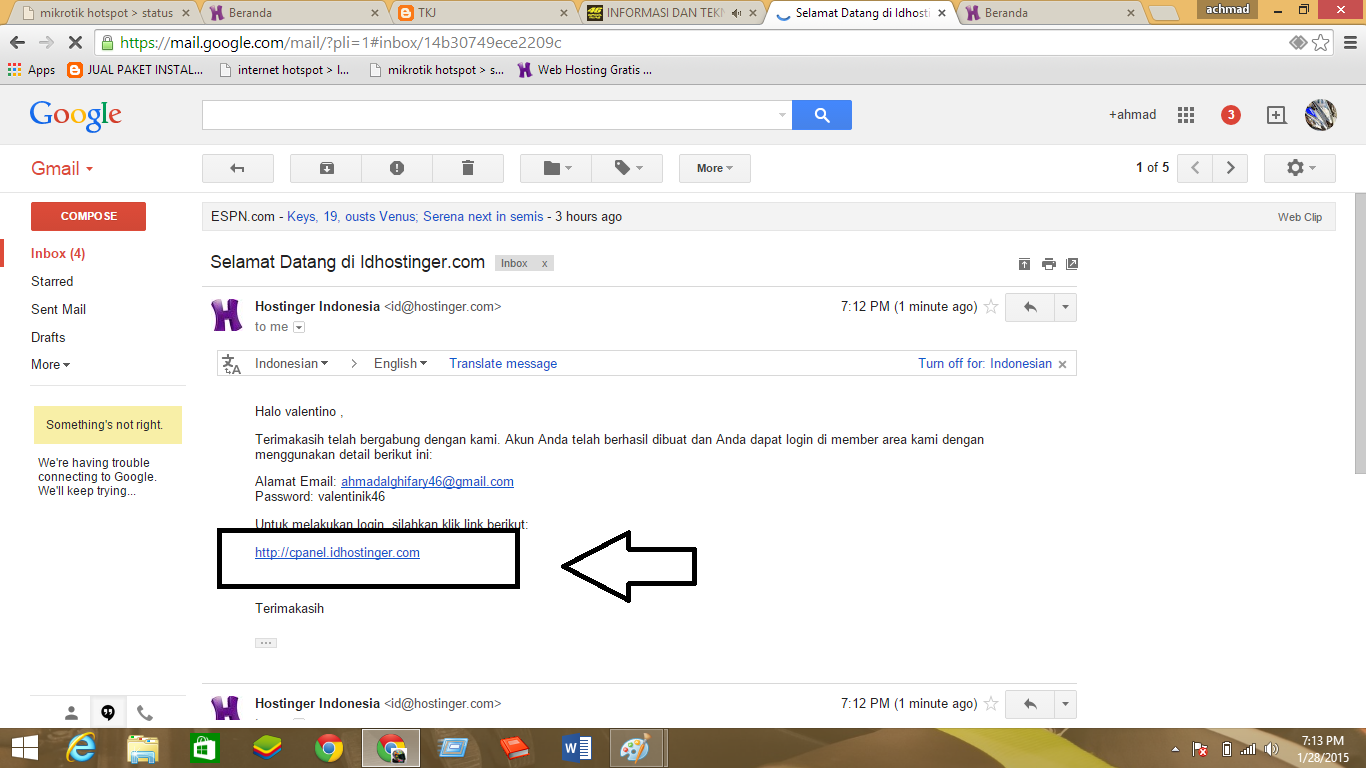
Task: Open conversation in new window icon
Action: tap(1072, 264)
